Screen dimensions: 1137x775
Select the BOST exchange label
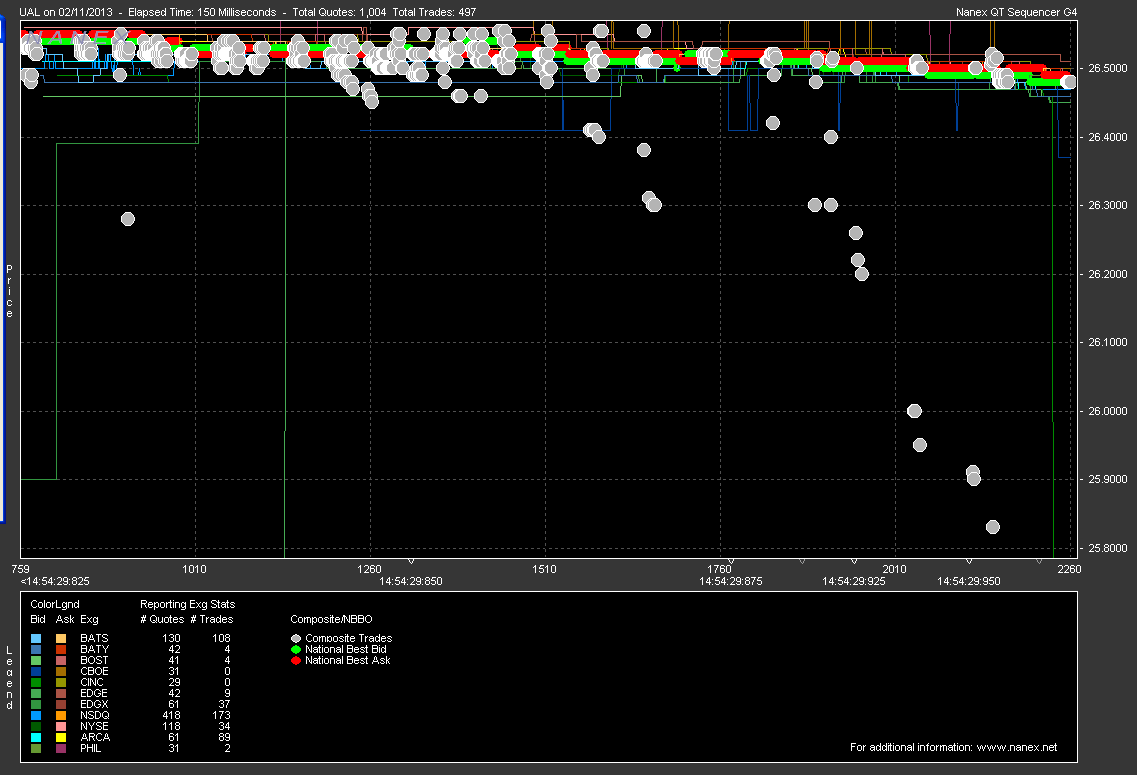click(x=94, y=660)
